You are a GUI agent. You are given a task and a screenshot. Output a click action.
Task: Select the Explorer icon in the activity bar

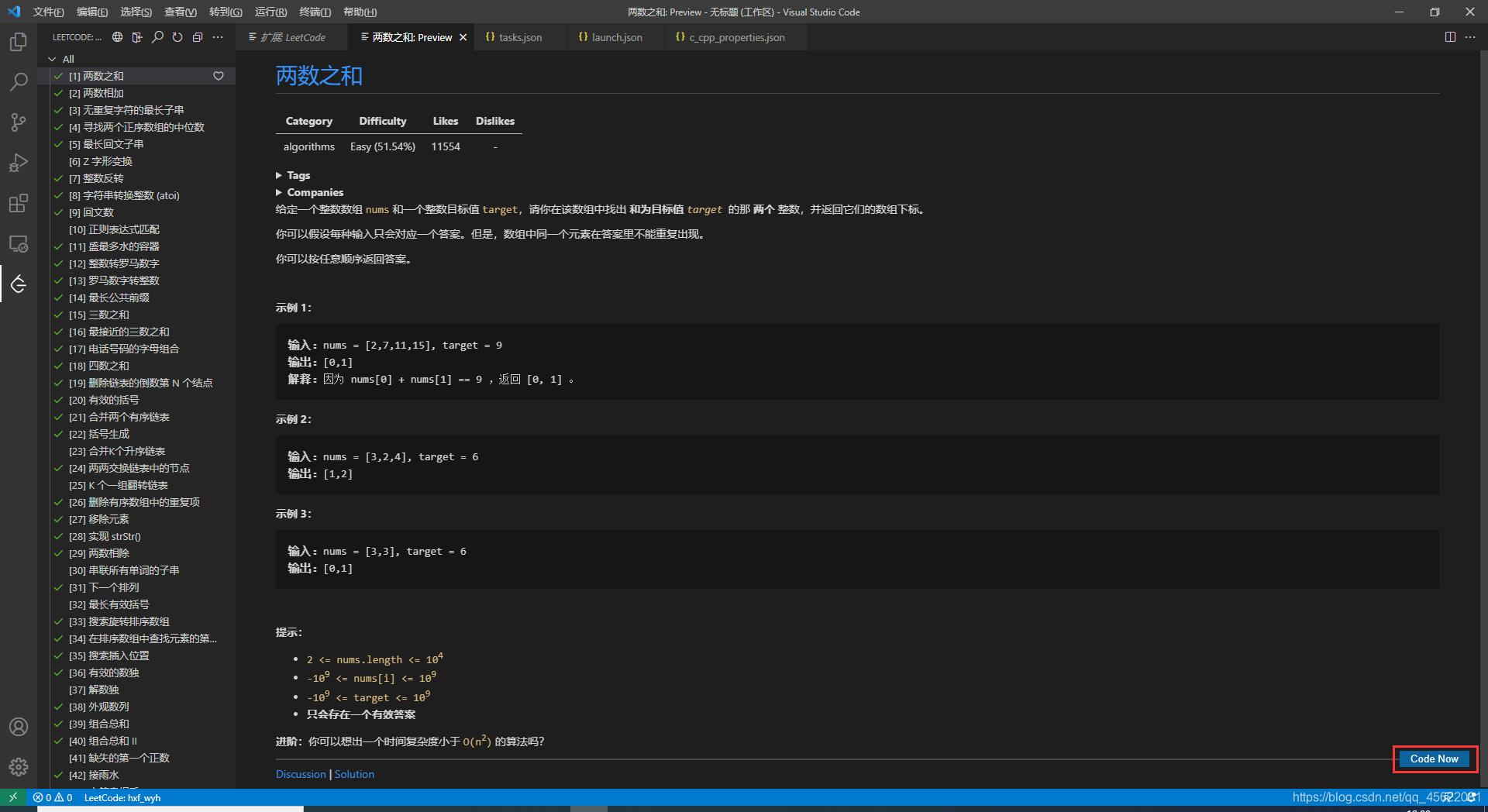[x=18, y=42]
